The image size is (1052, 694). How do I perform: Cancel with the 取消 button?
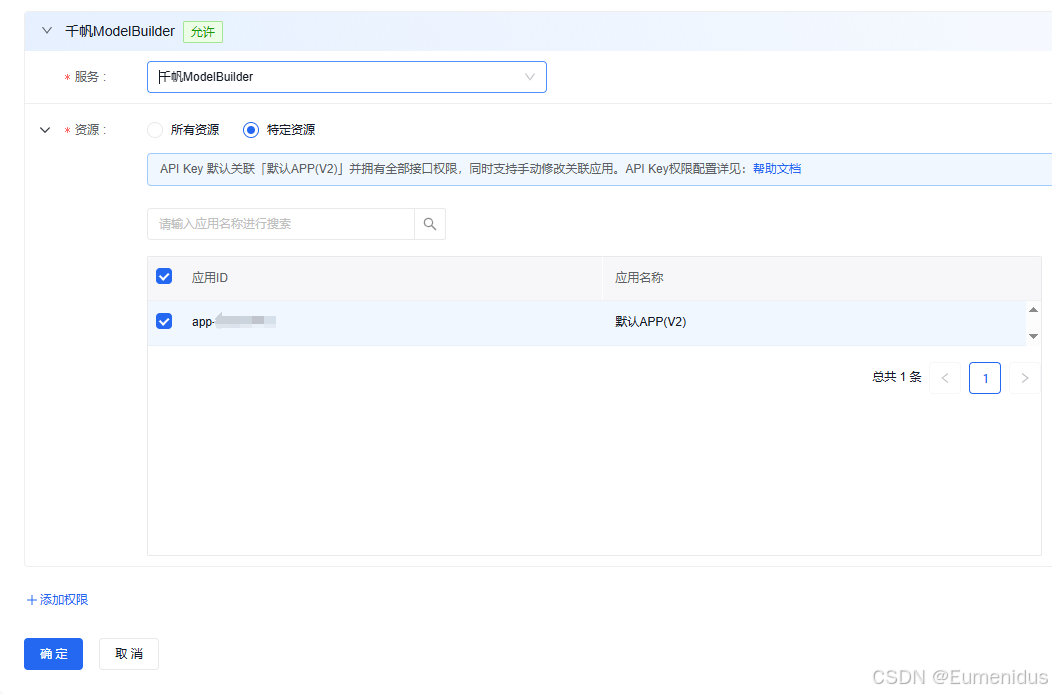129,654
